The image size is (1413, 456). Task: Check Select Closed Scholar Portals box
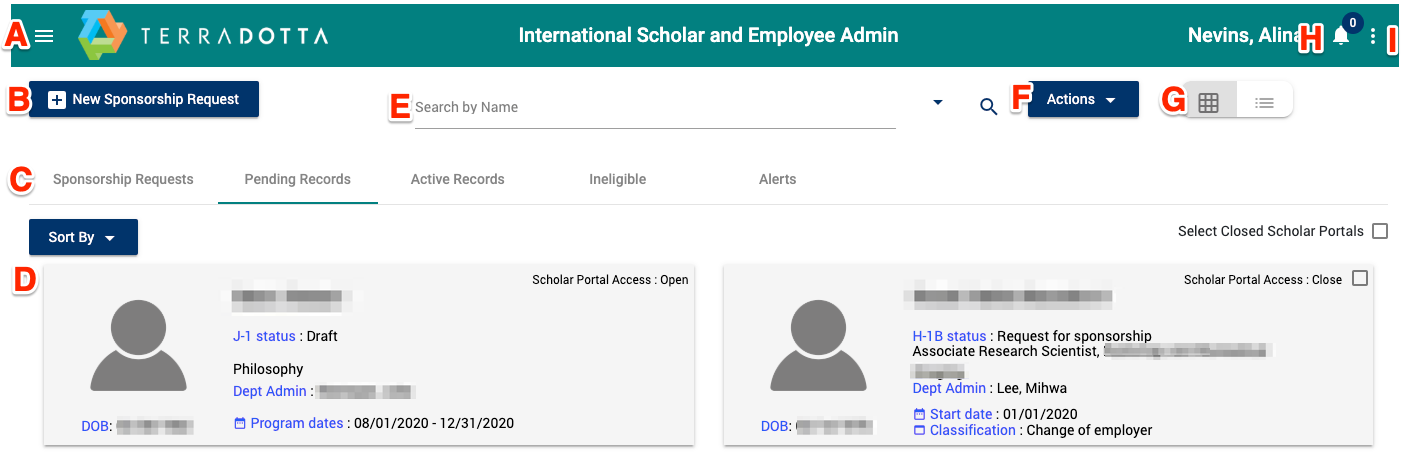click(1380, 231)
